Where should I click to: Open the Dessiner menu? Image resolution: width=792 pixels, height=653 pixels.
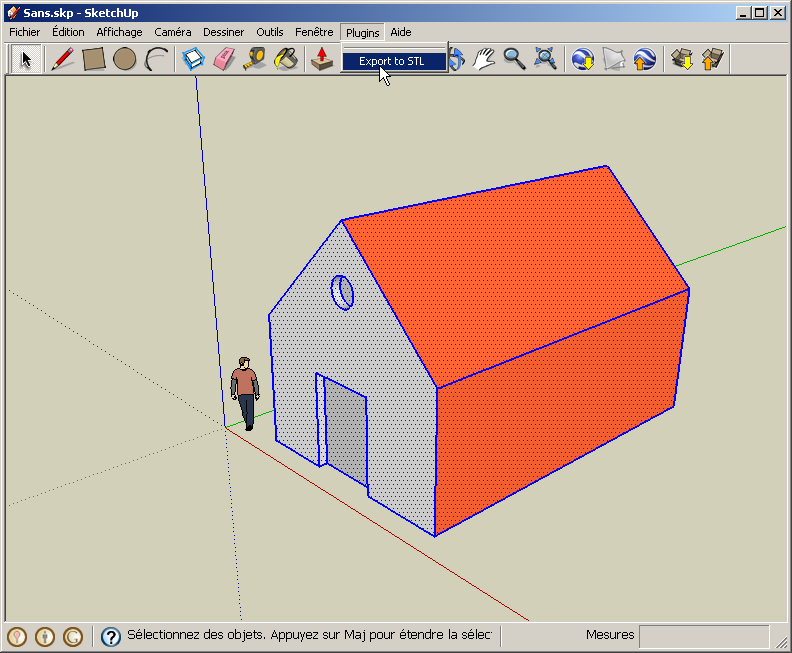[223, 32]
